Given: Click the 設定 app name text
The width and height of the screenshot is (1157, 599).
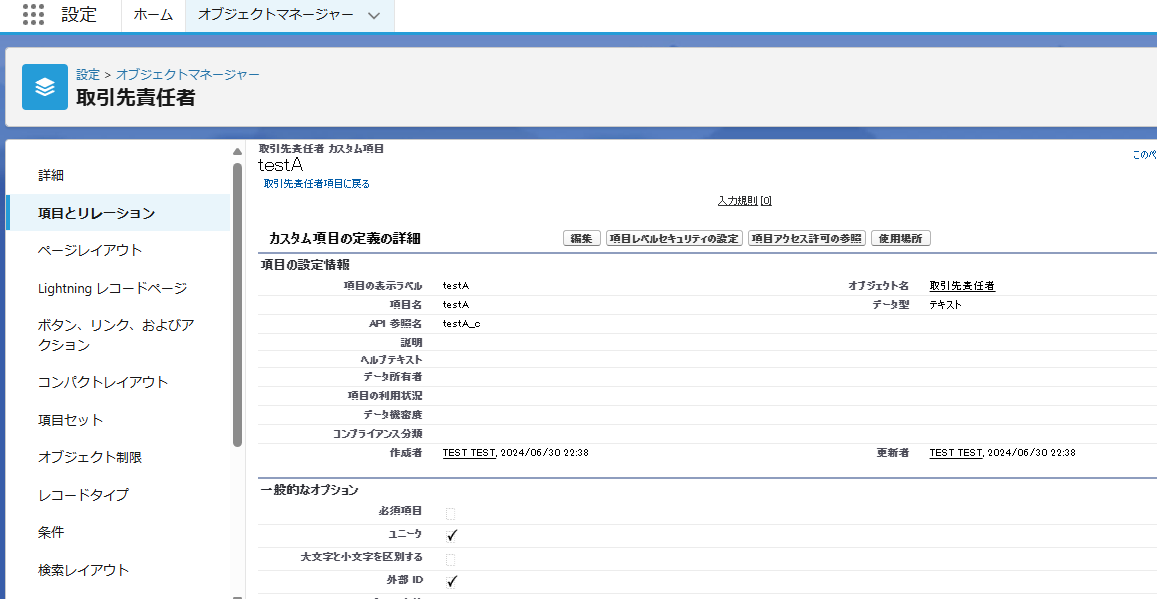Looking at the screenshot, I should (79, 15).
